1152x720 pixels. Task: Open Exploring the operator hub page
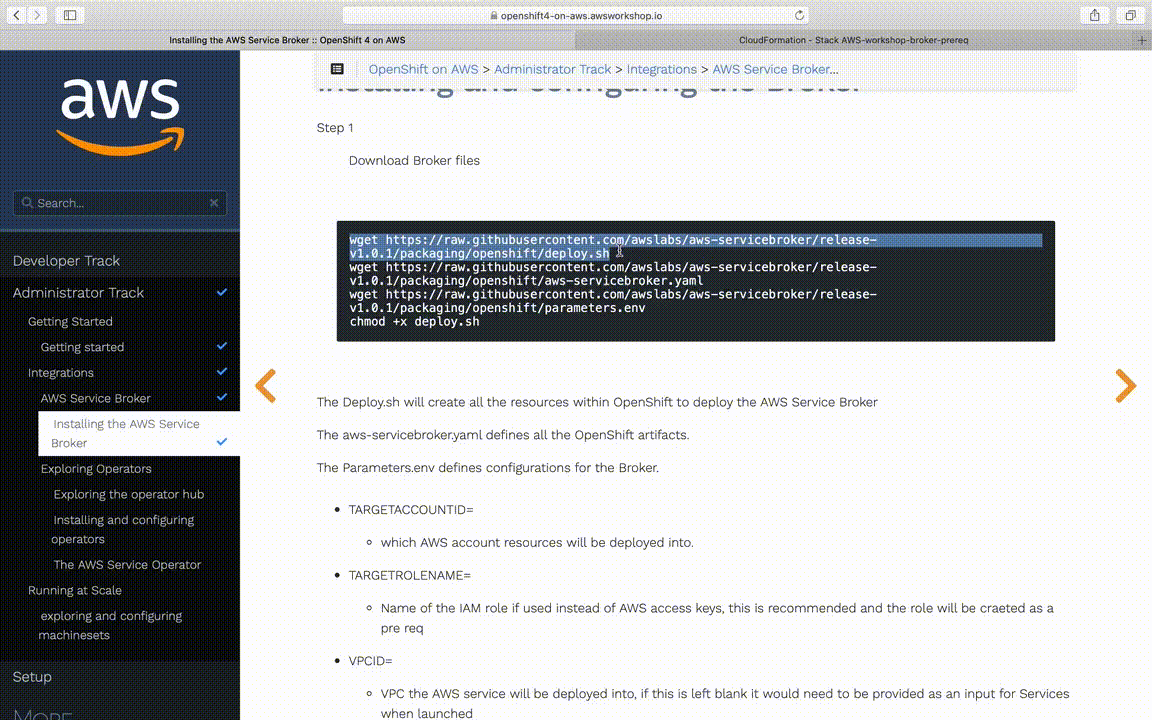tap(129, 494)
